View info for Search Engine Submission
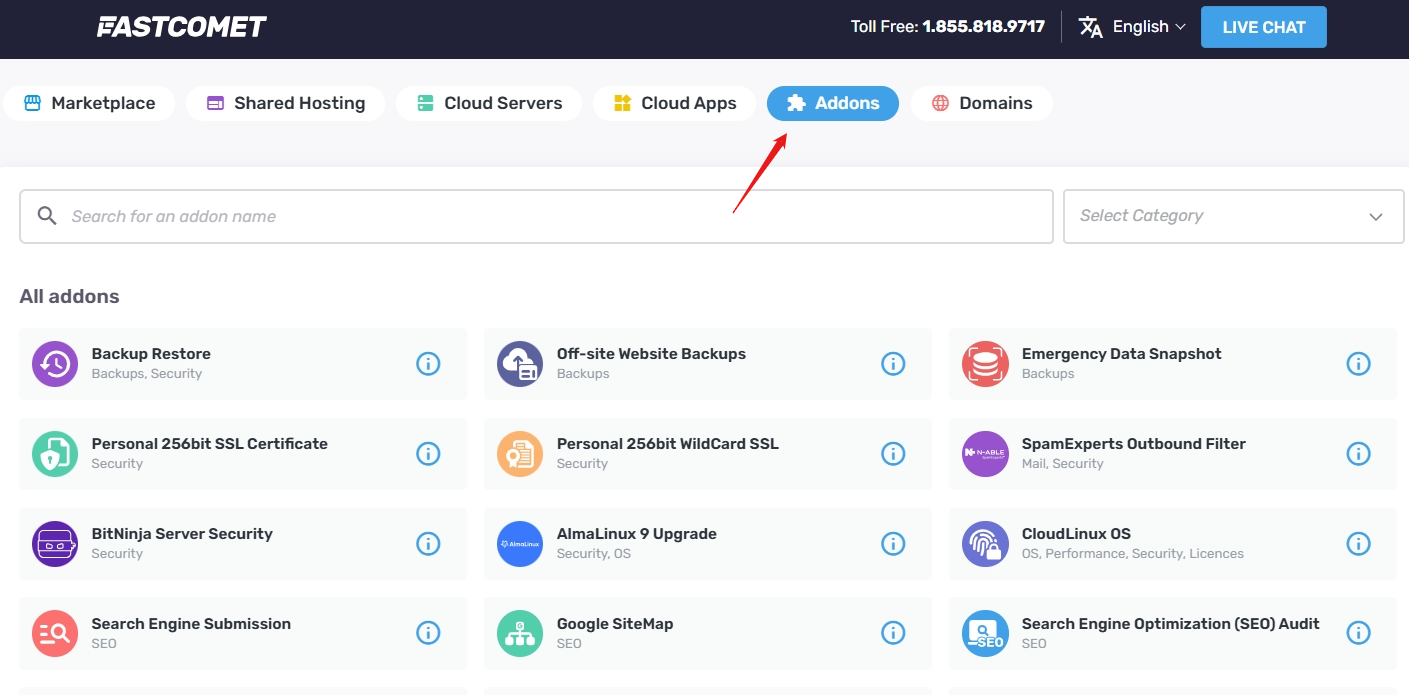Viewport: 1409px width, 695px height. 428,633
